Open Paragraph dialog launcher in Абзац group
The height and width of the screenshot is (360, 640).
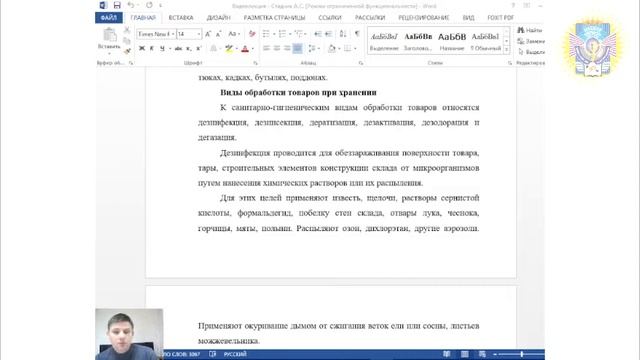[x=361, y=63]
